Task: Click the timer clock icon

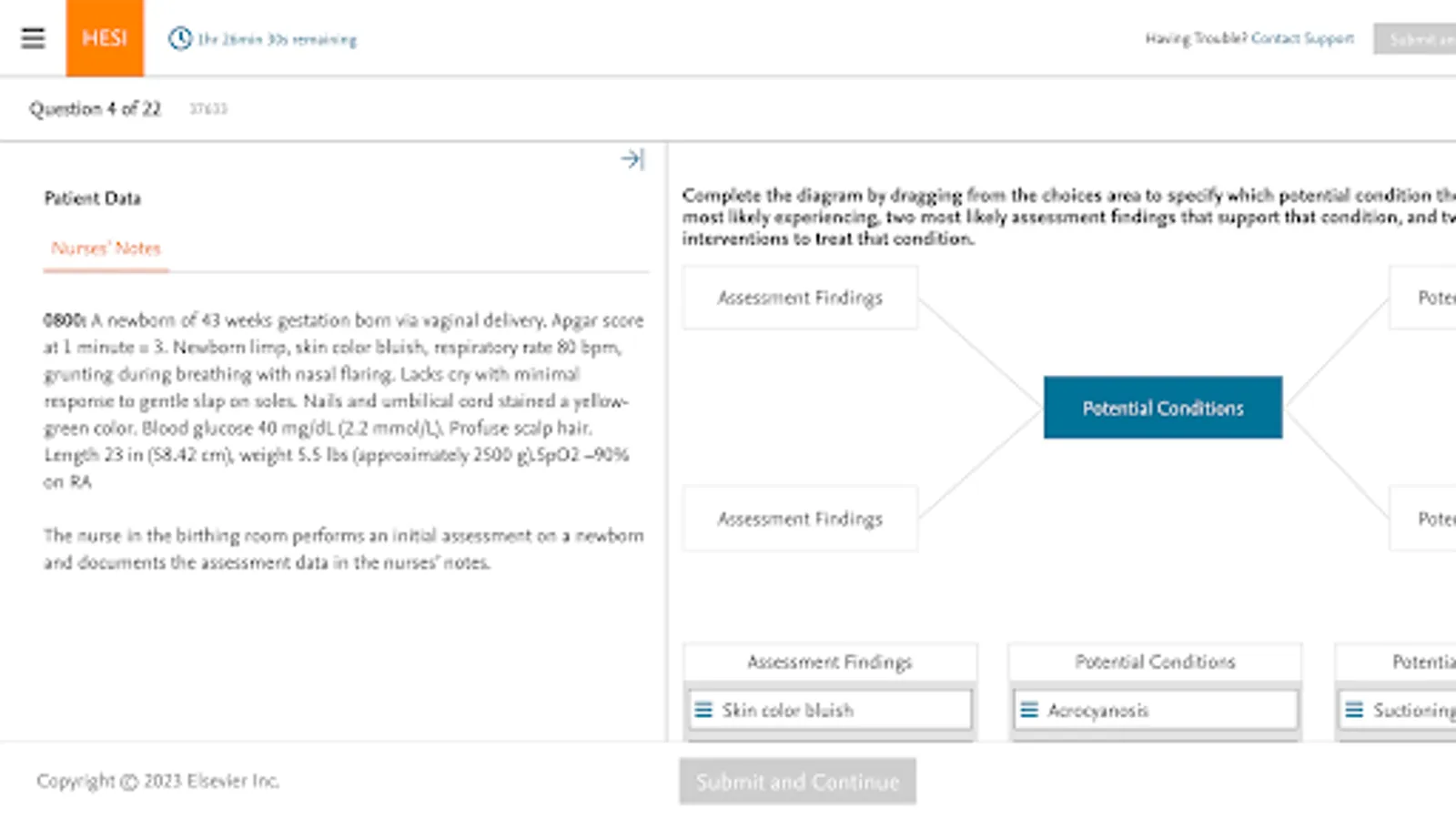Action: point(180,38)
